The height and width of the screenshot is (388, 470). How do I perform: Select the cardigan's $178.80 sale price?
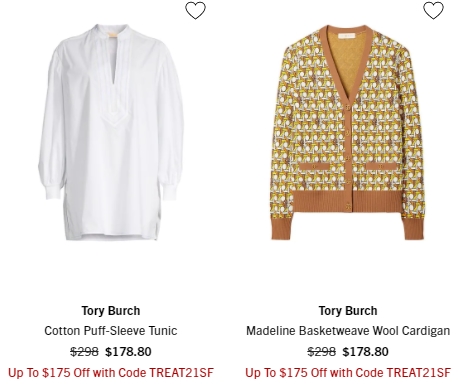tap(366, 352)
